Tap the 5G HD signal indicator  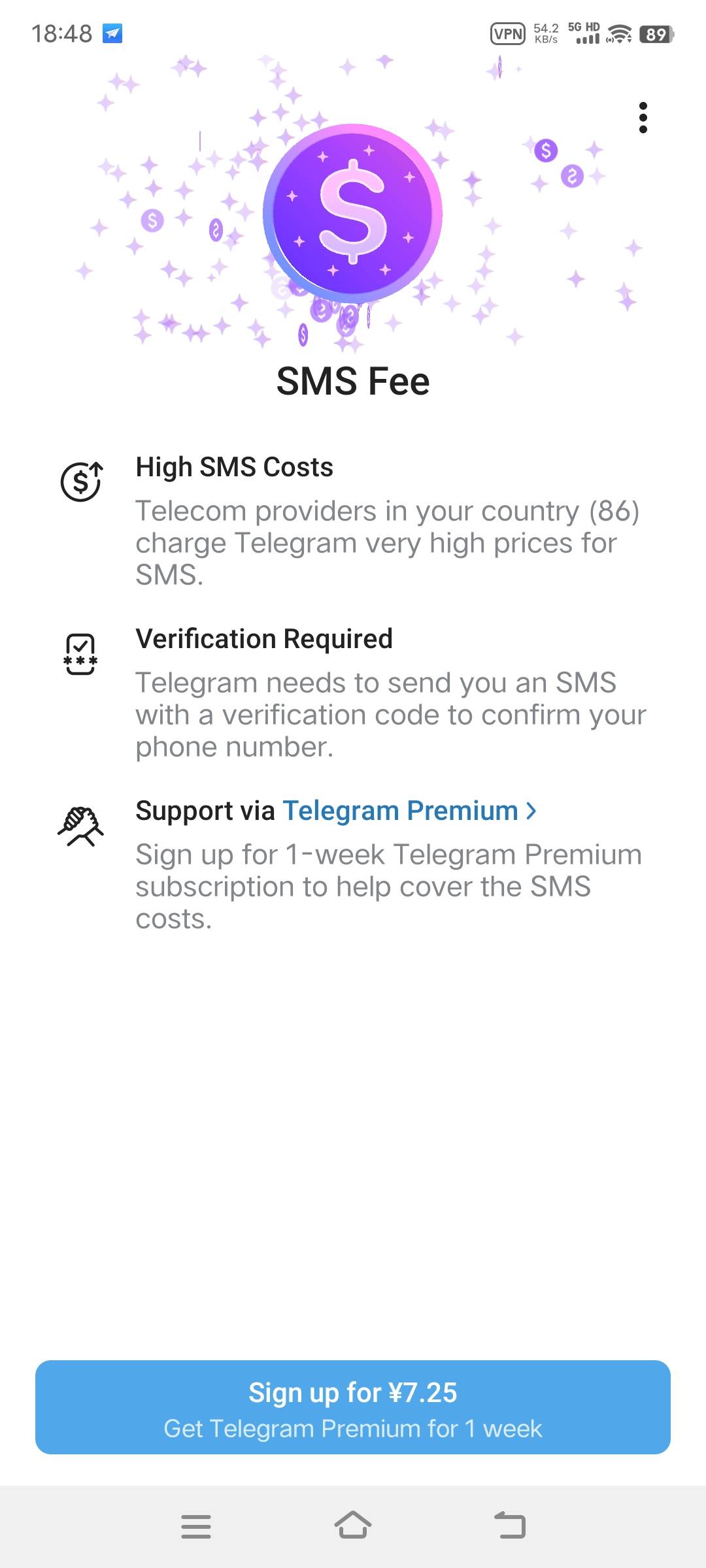(584, 33)
